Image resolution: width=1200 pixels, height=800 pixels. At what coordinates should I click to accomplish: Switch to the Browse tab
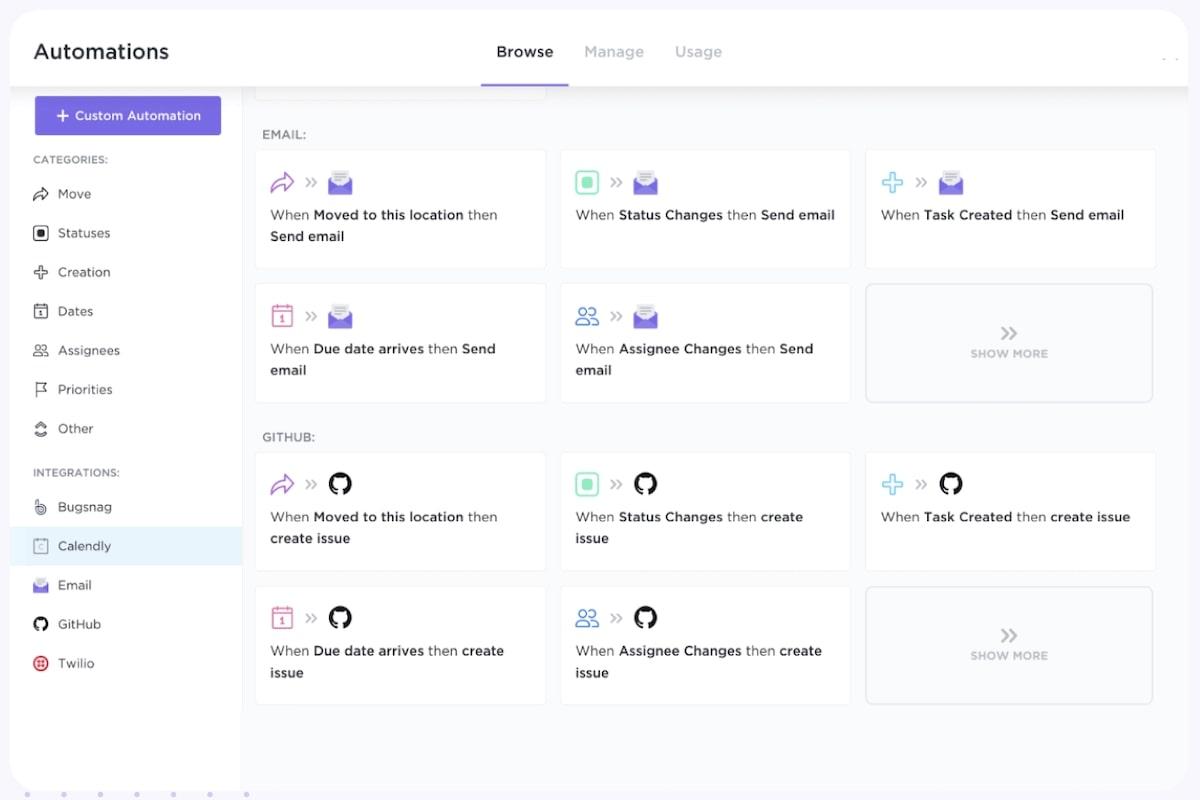525,52
